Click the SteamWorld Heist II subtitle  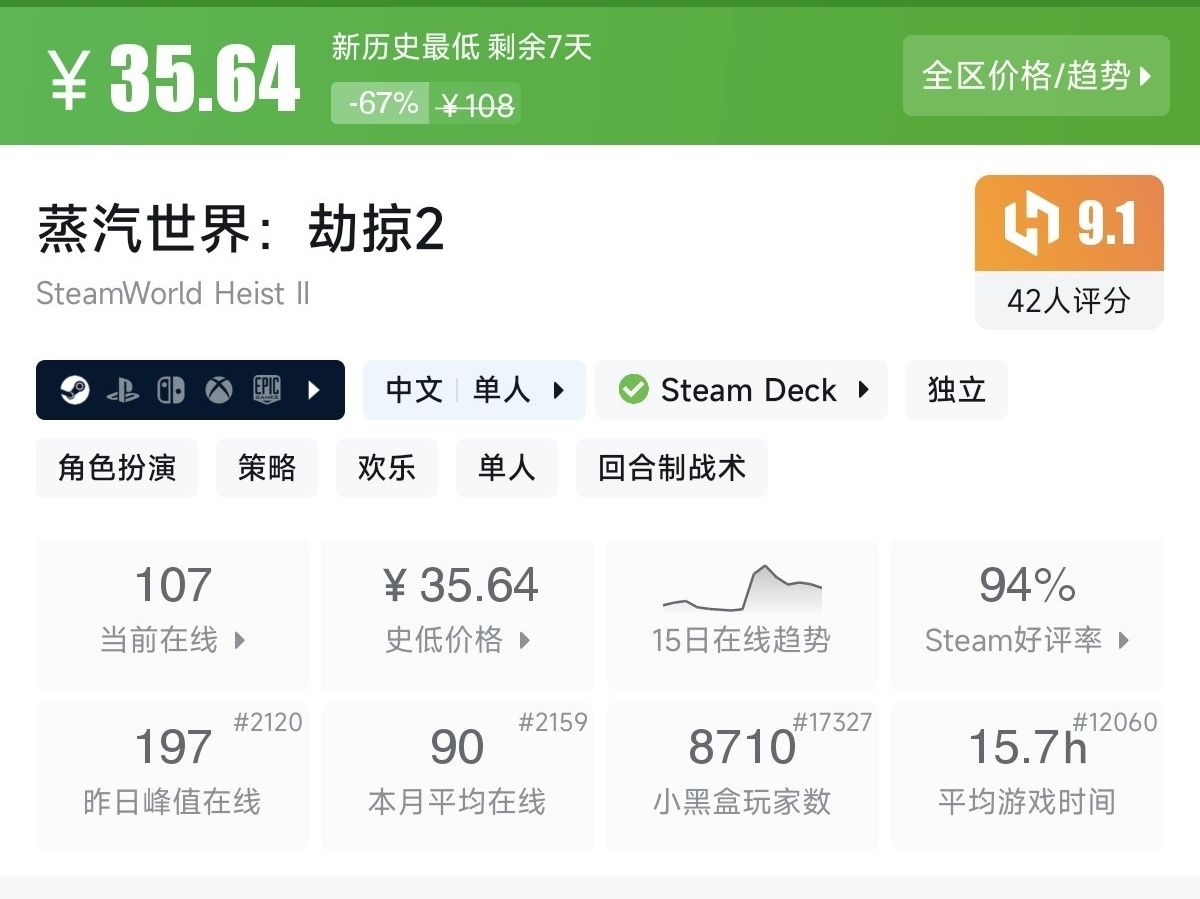[x=173, y=293]
